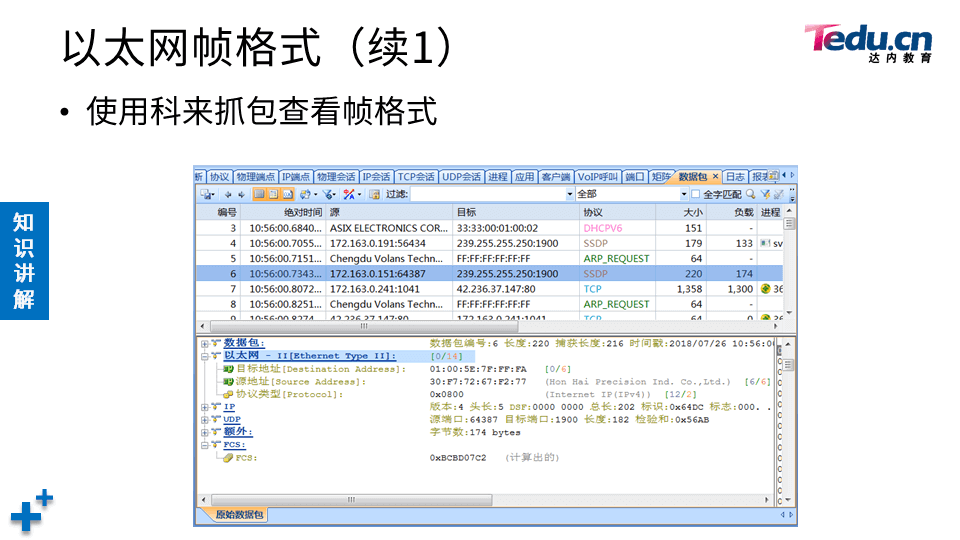The height and width of the screenshot is (540, 960).
Task: Collapse the 以太网 Ethernet Type II node
Action: pos(204,356)
